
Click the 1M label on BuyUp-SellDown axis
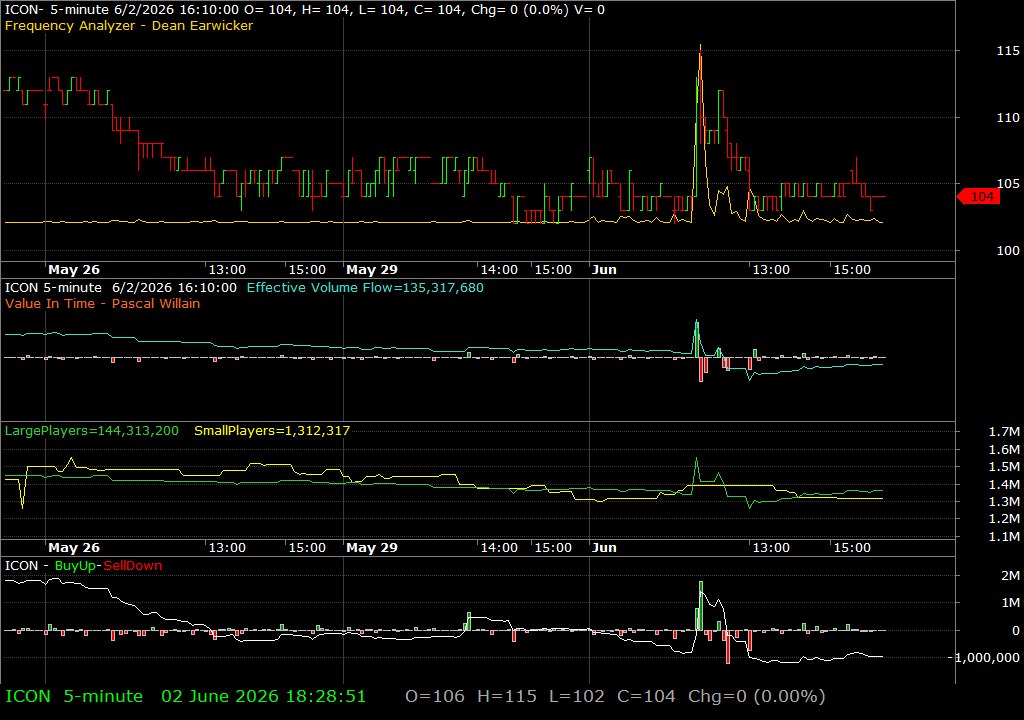click(x=1010, y=603)
